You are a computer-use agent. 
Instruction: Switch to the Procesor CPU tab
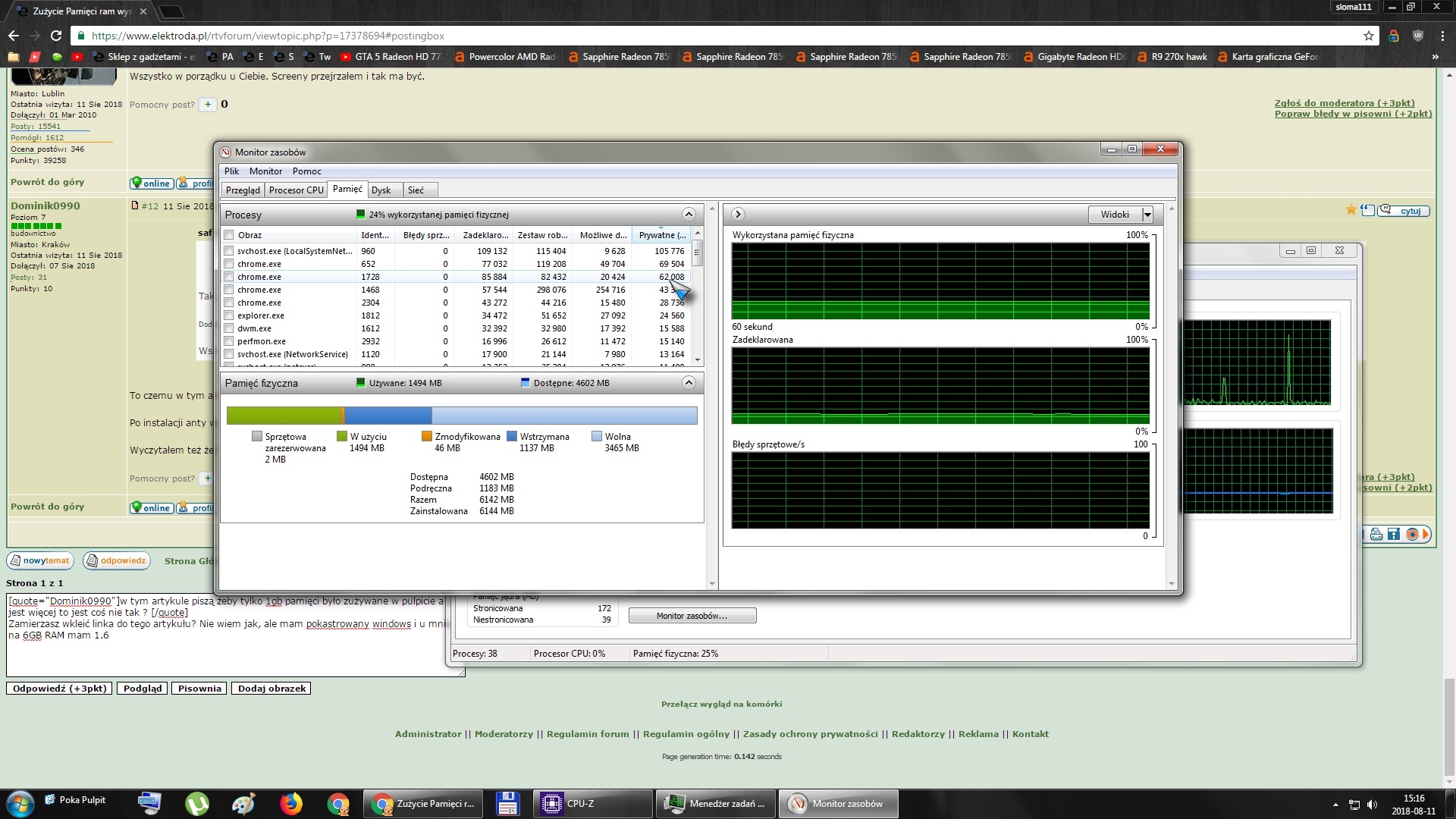(x=296, y=190)
